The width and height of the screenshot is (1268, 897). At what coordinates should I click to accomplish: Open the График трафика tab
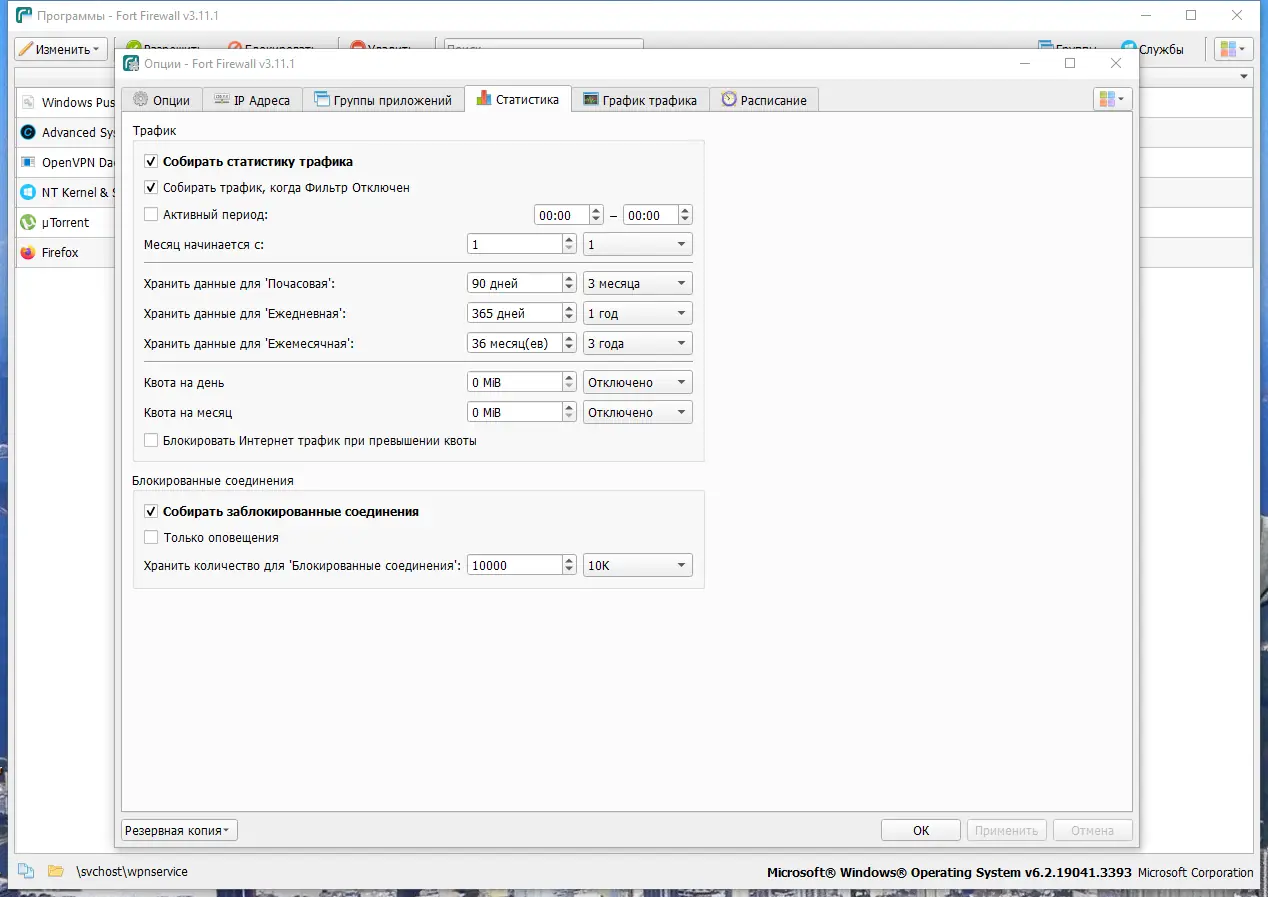click(640, 100)
